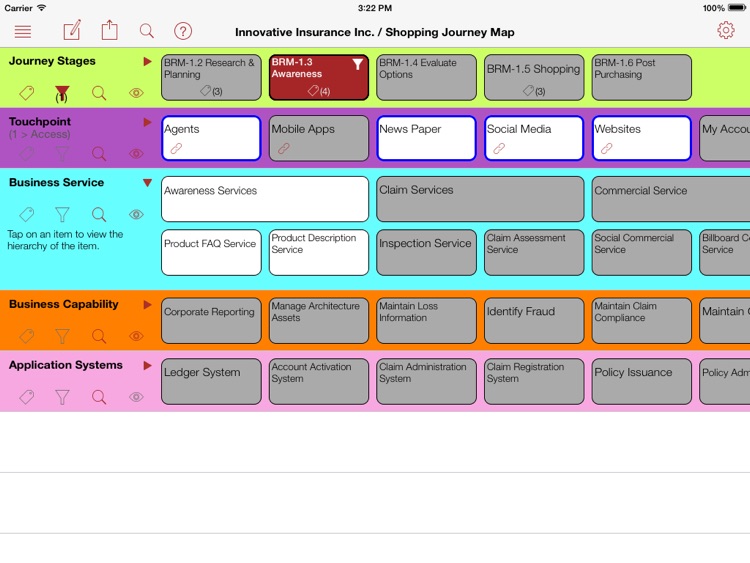Tap the search icon in Touchpoint row
This screenshot has width=750, height=563.
tap(99, 154)
